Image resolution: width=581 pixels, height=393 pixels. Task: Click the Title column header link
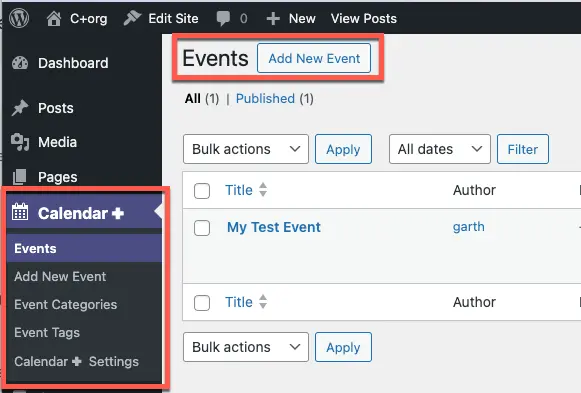[x=239, y=190]
